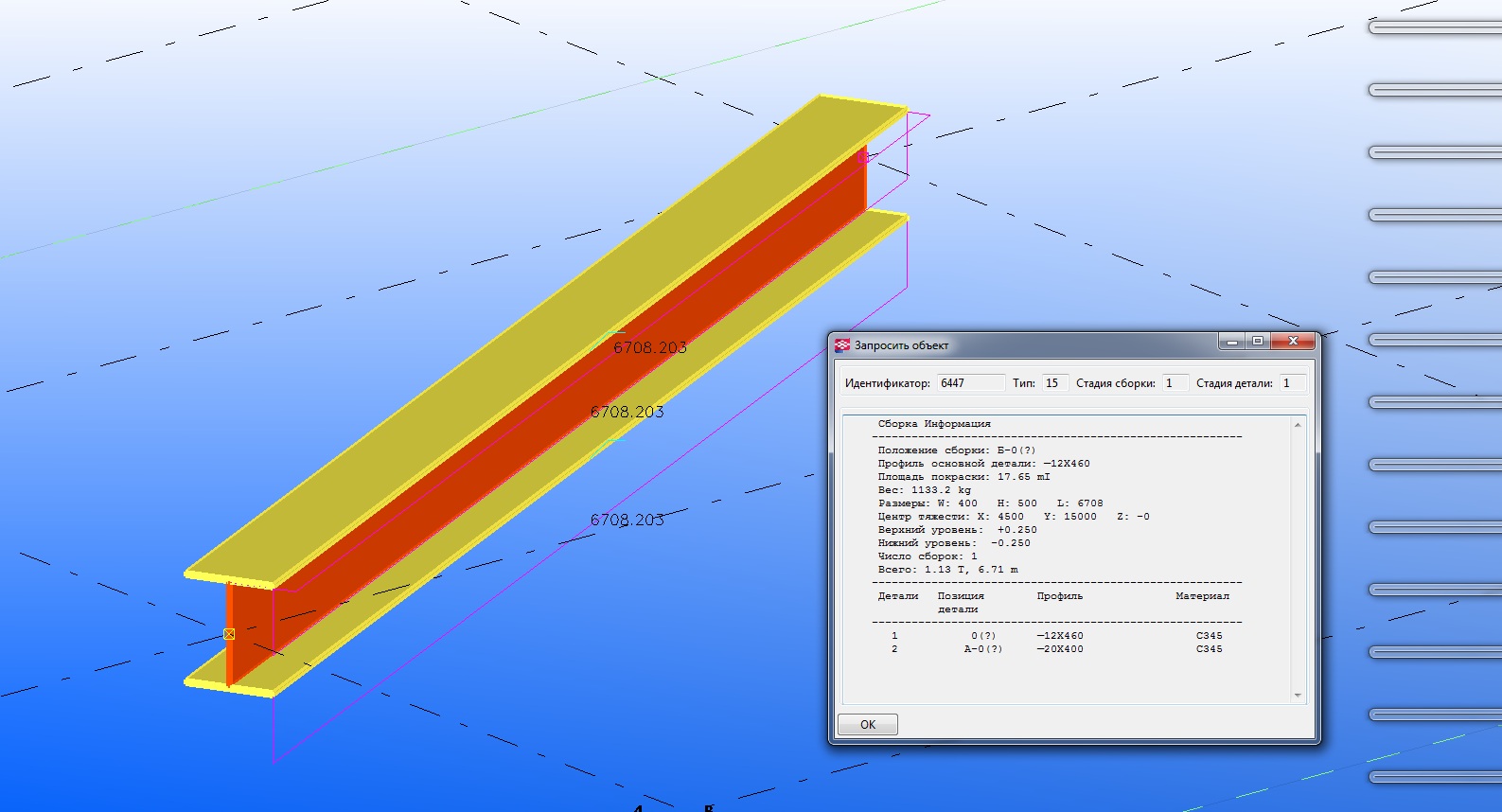Click the yellow start handle on the beam
The width and height of the screenshot is (1502, 812).
(x=229, y=634)
